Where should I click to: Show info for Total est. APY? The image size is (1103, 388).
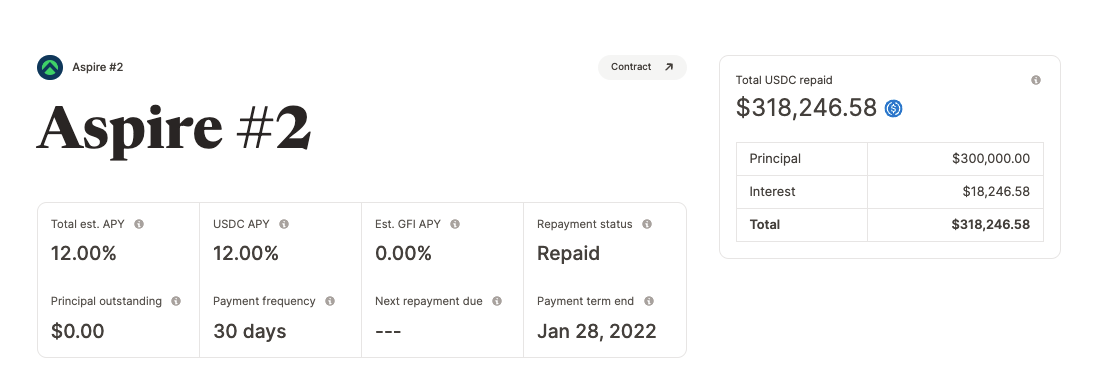coord(139,224)
